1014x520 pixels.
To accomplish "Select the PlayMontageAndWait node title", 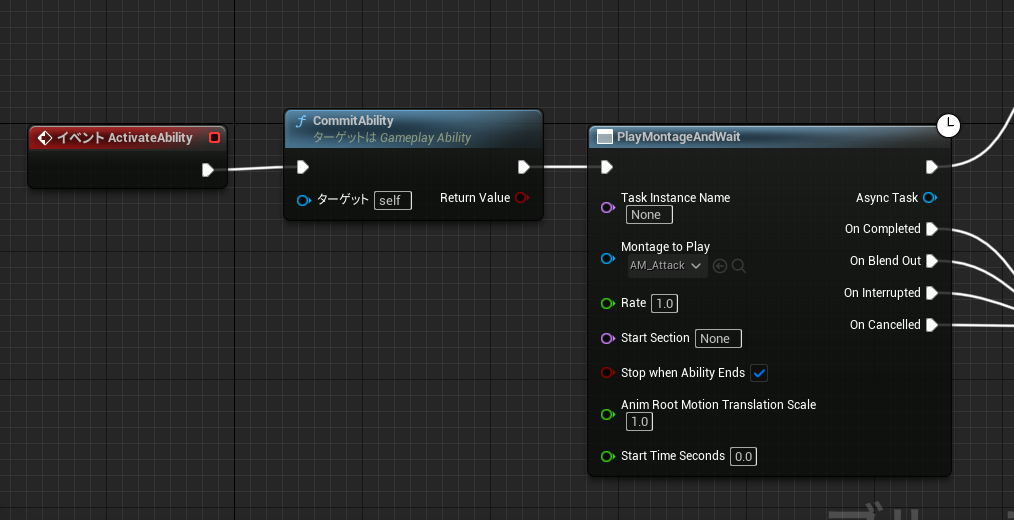I will (679, 137).
